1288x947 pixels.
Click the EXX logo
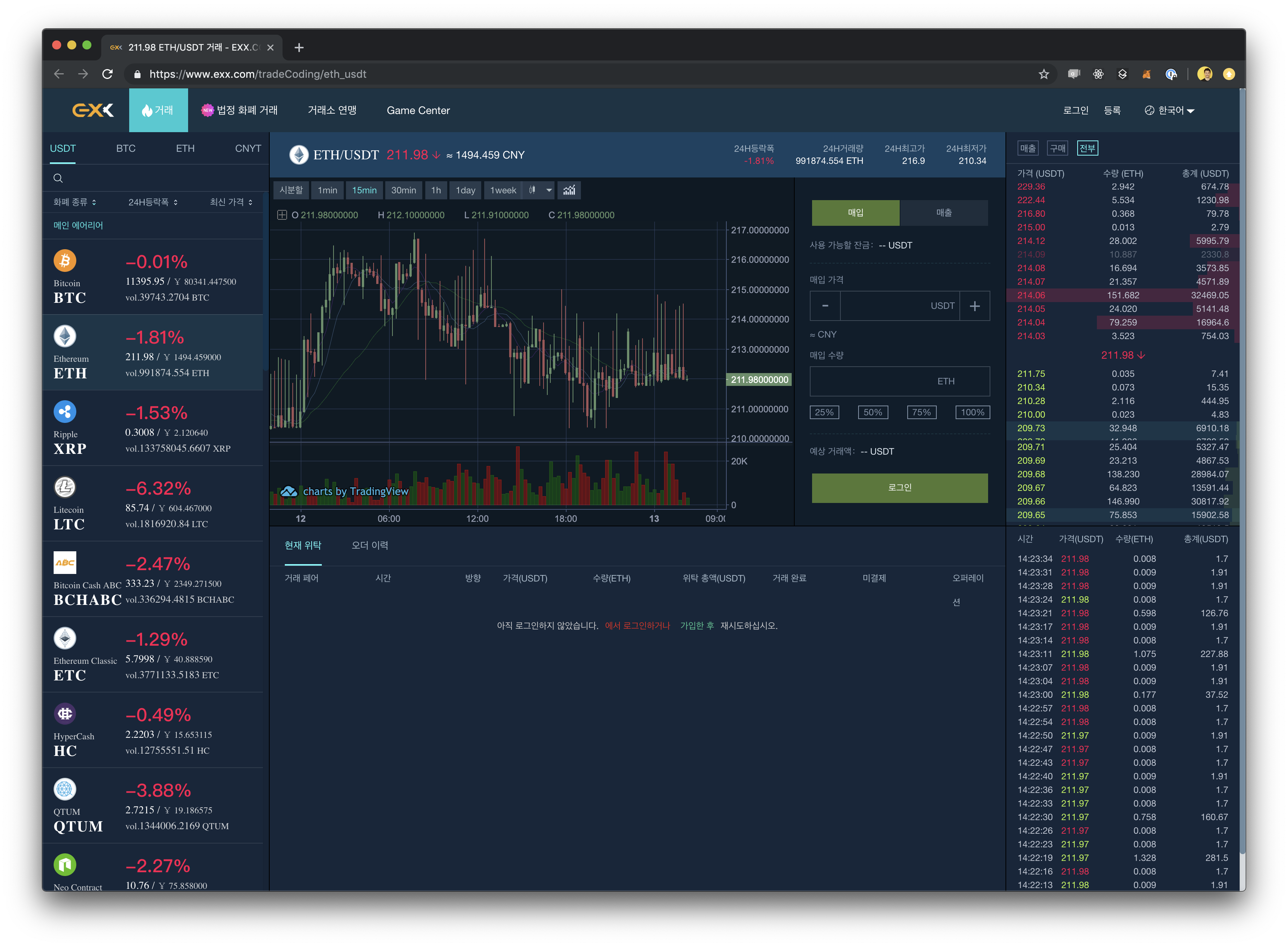[x=93, y=110]
